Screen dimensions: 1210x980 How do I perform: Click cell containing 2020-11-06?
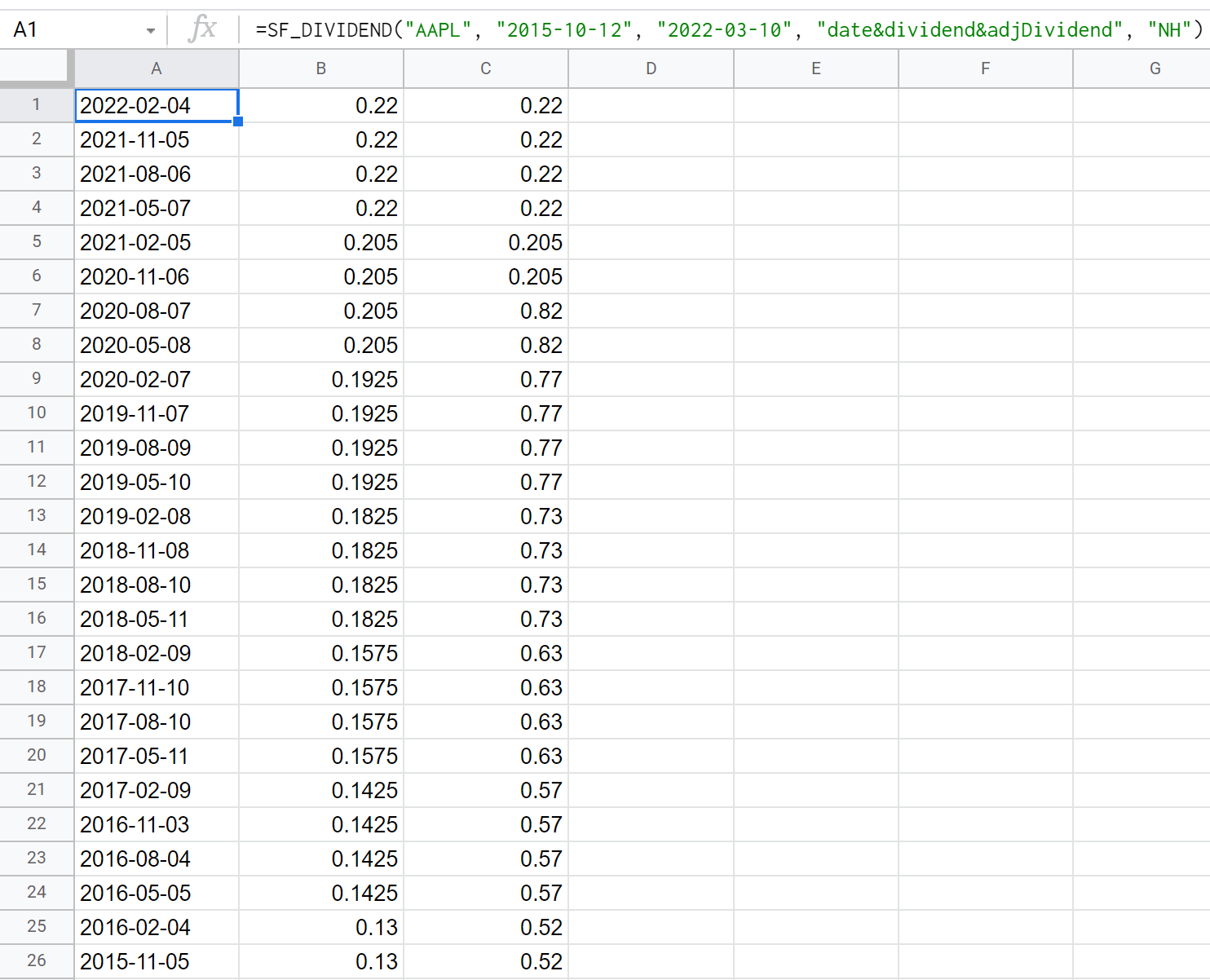157,276
